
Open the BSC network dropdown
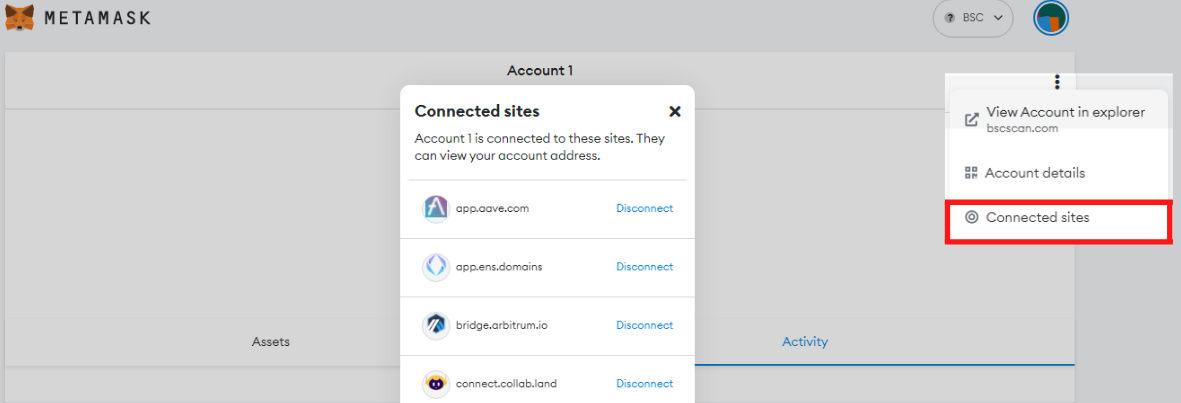pos(973,18)
